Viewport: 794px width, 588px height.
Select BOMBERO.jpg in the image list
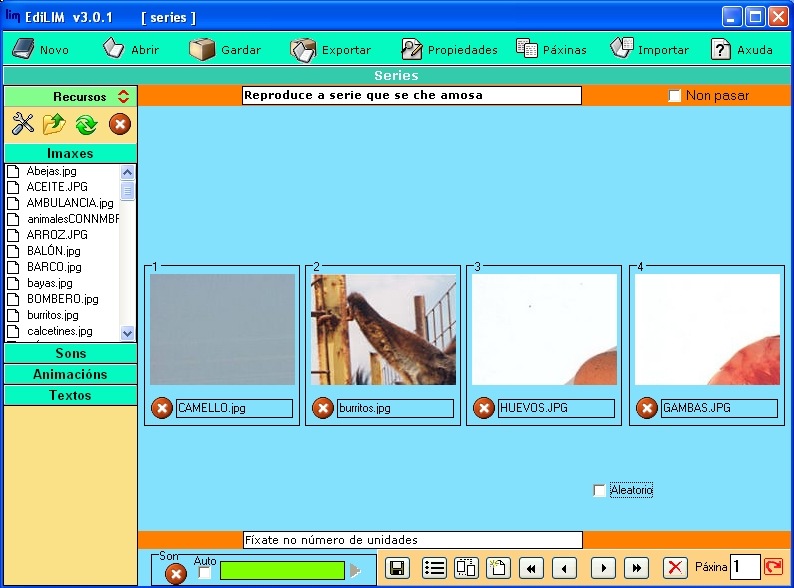point(62,299)
